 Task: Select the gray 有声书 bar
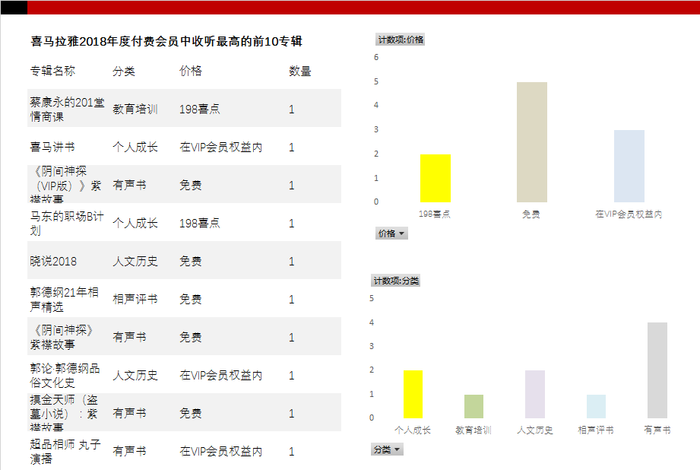point(657,370)
